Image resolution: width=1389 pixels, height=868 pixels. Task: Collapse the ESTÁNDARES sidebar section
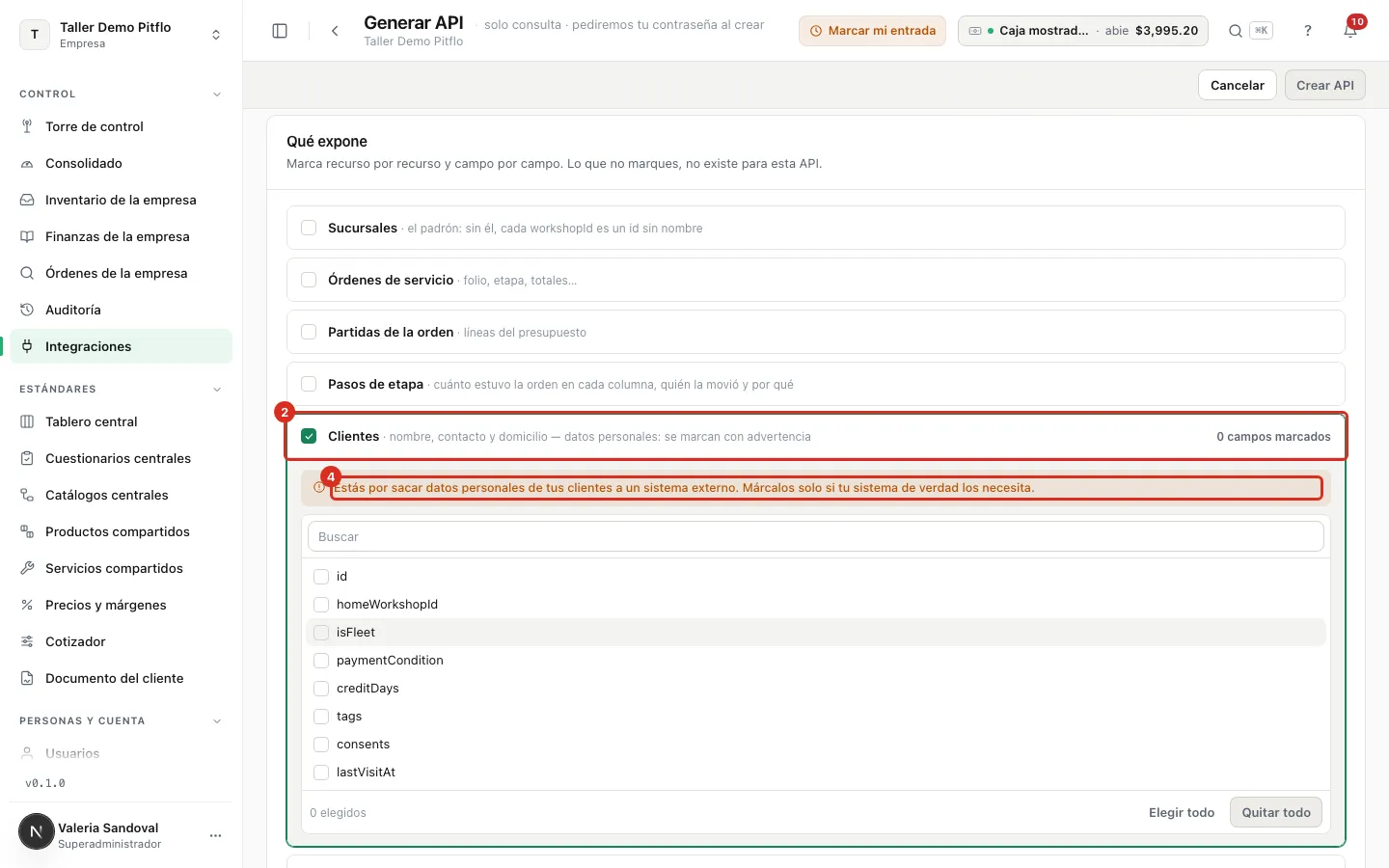tap(217, 390)
